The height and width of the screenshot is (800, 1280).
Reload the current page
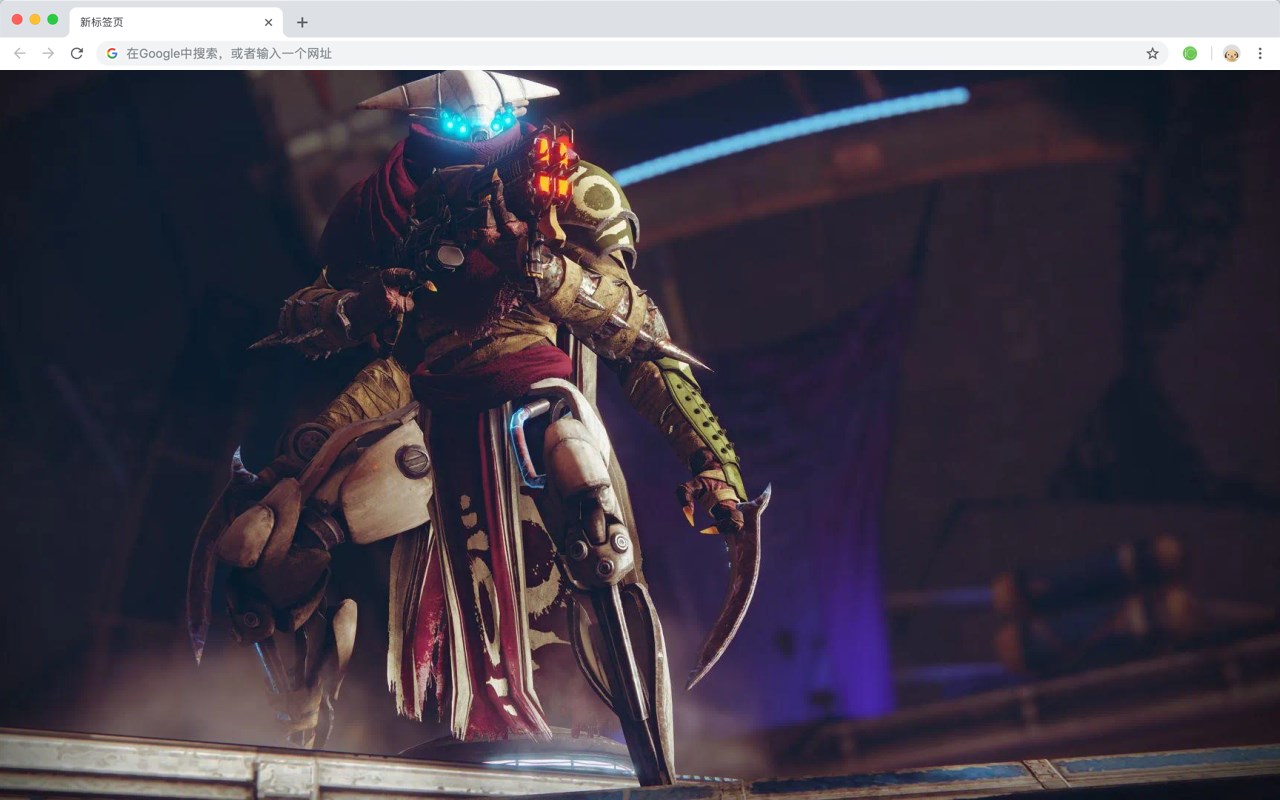pos(77,53)
